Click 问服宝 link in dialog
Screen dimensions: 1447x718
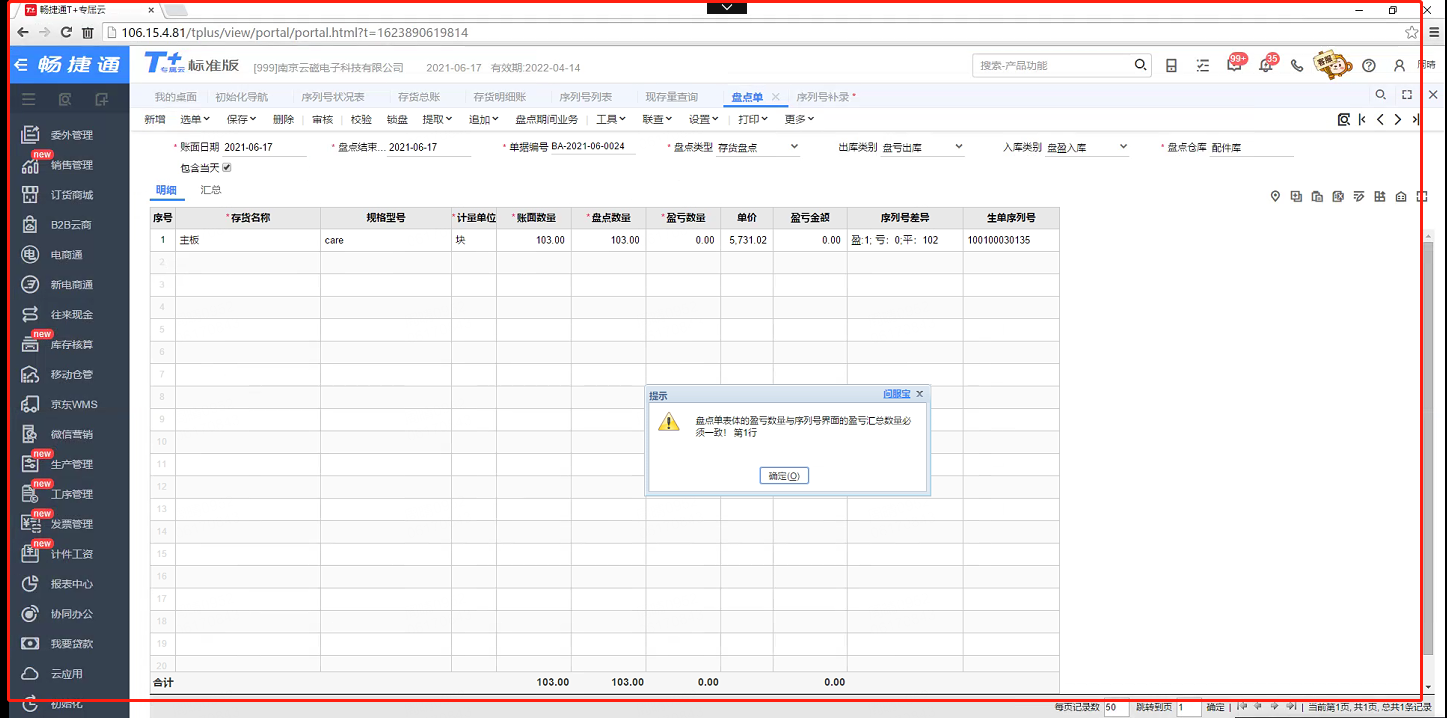897,394
